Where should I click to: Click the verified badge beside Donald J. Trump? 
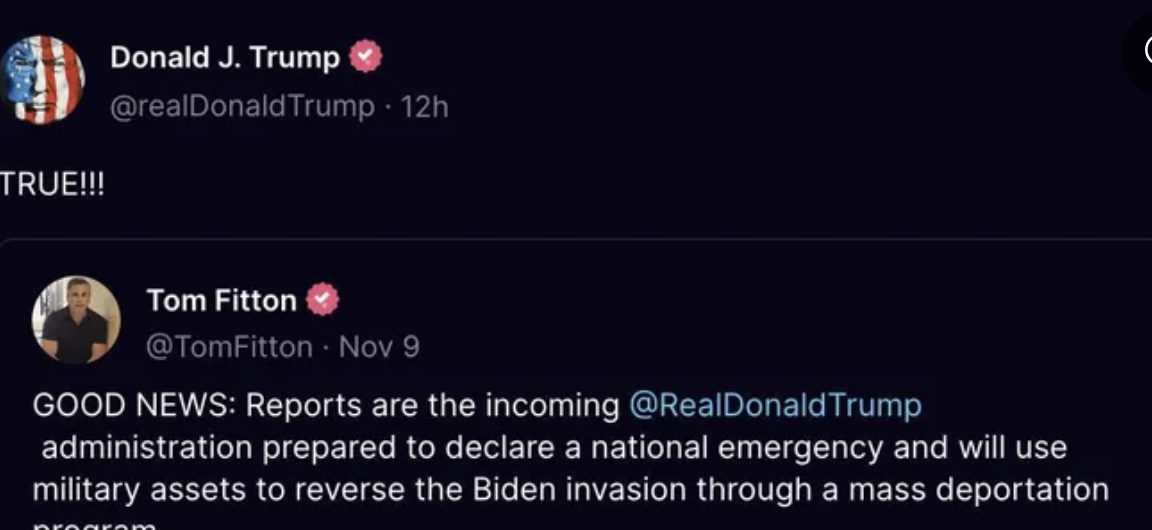[x=366, y=58]
